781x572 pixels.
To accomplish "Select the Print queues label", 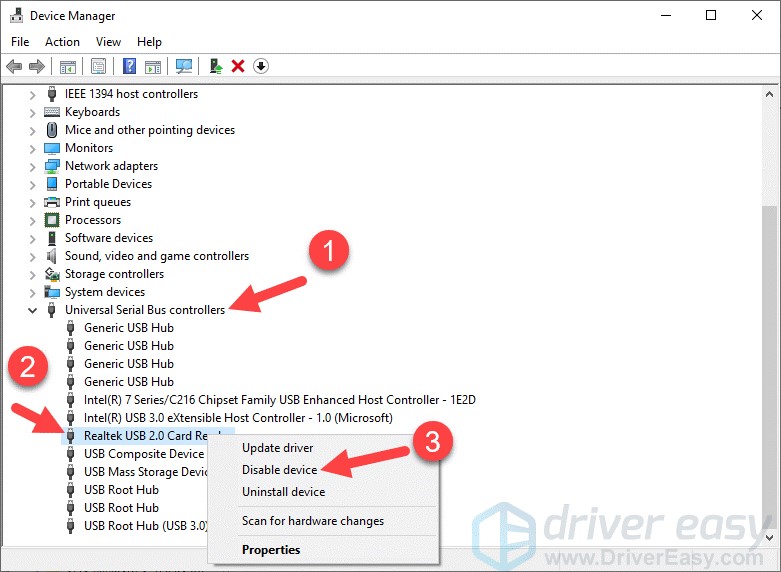I will point(98,202).
